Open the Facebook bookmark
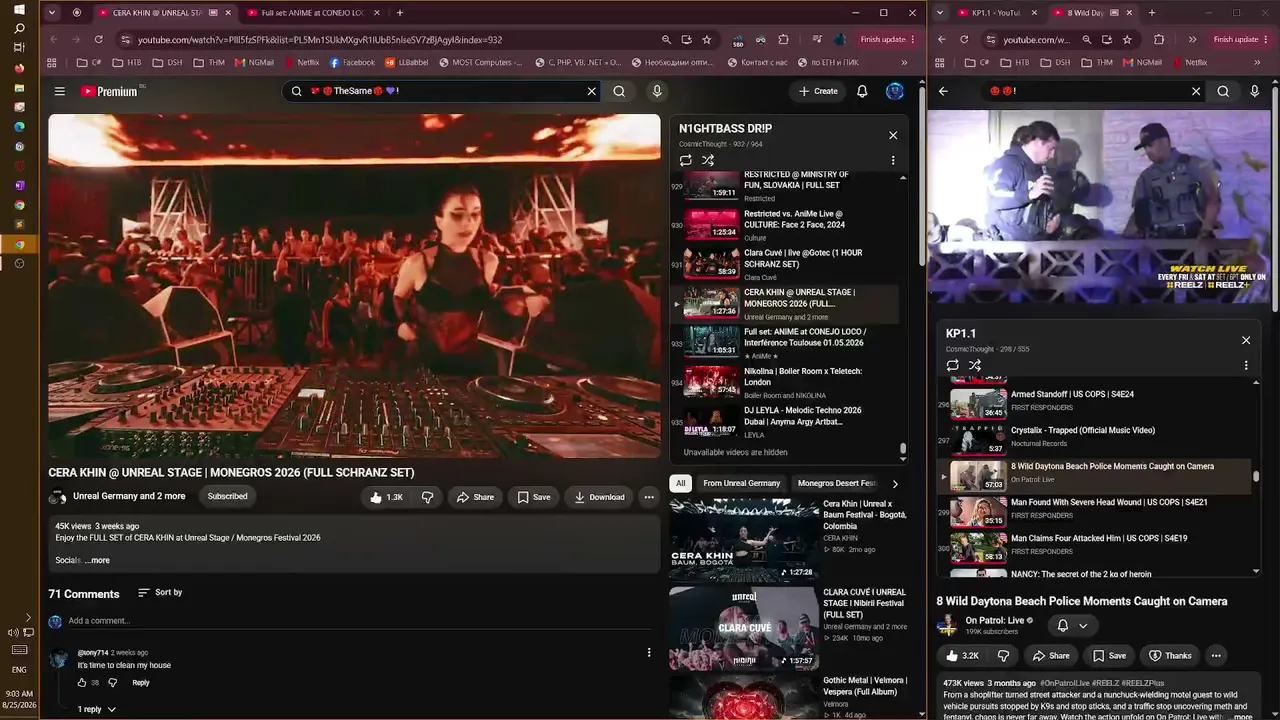 click(351, 62)
